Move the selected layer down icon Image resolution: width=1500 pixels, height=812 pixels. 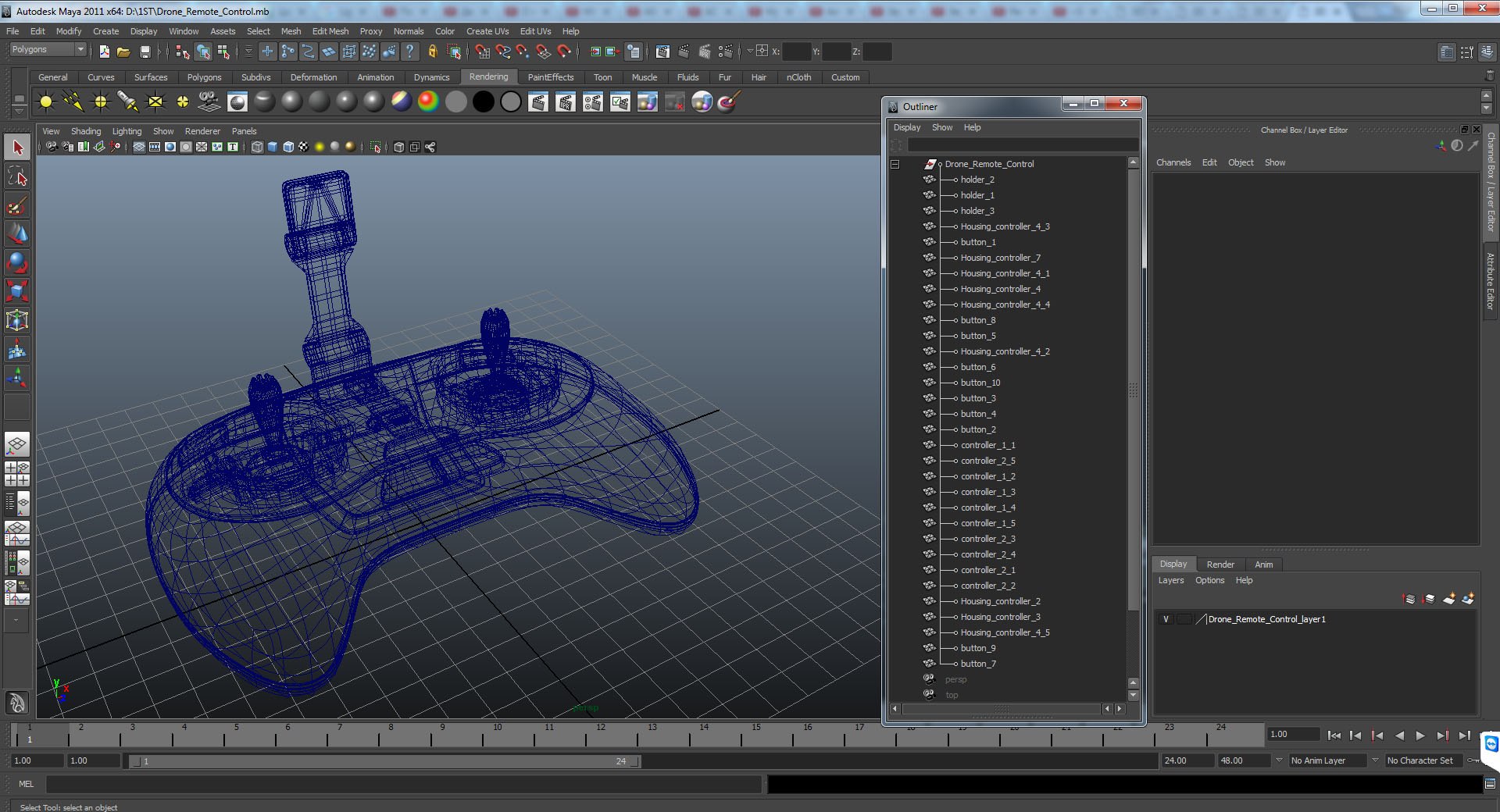pos(1429,599)
